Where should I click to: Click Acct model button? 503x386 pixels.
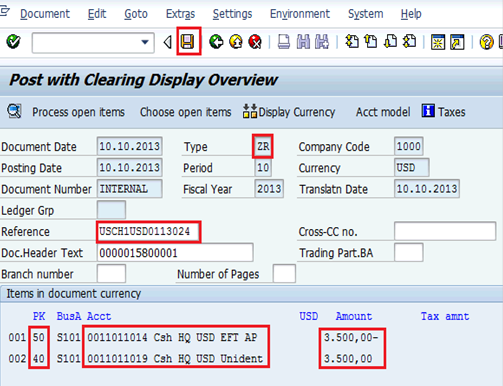pyautogui.click(x=383, y=112)
